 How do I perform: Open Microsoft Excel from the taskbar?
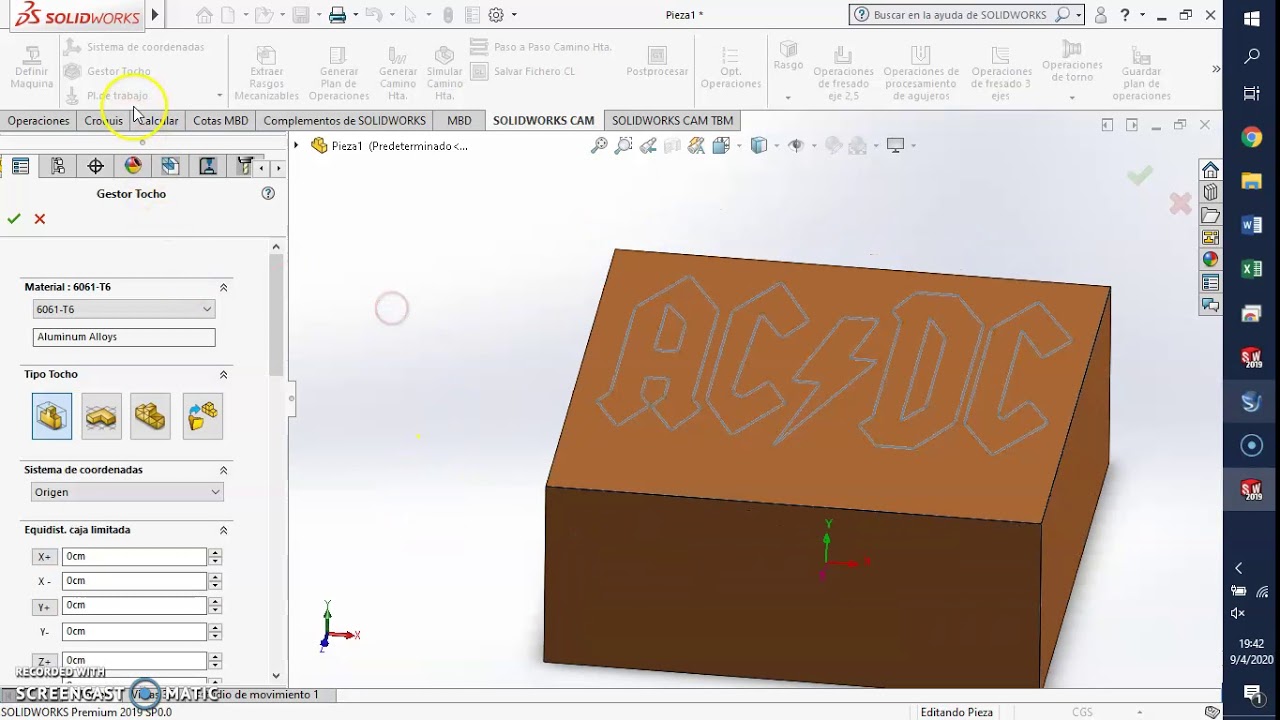(1251, 269)
